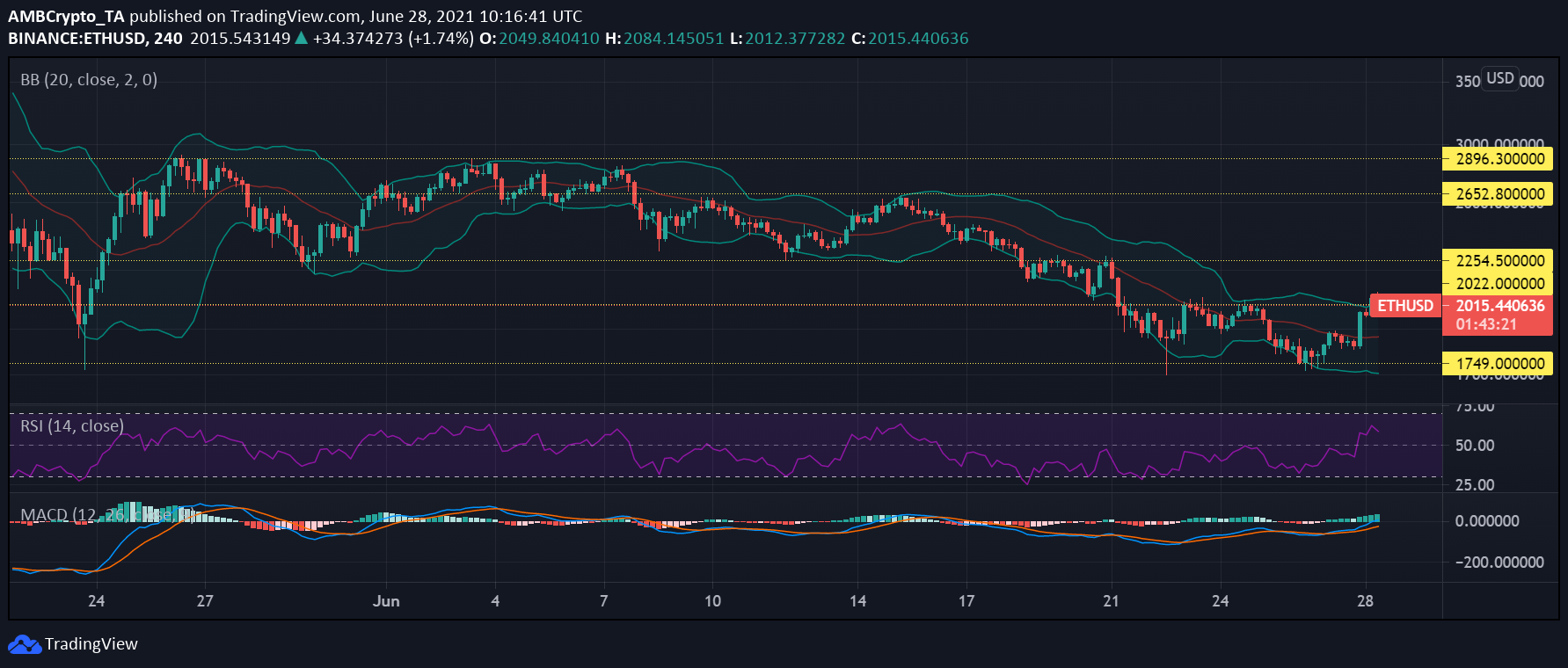
Task: Click the 28 date marker on time axis
Action: [1365, 601]
